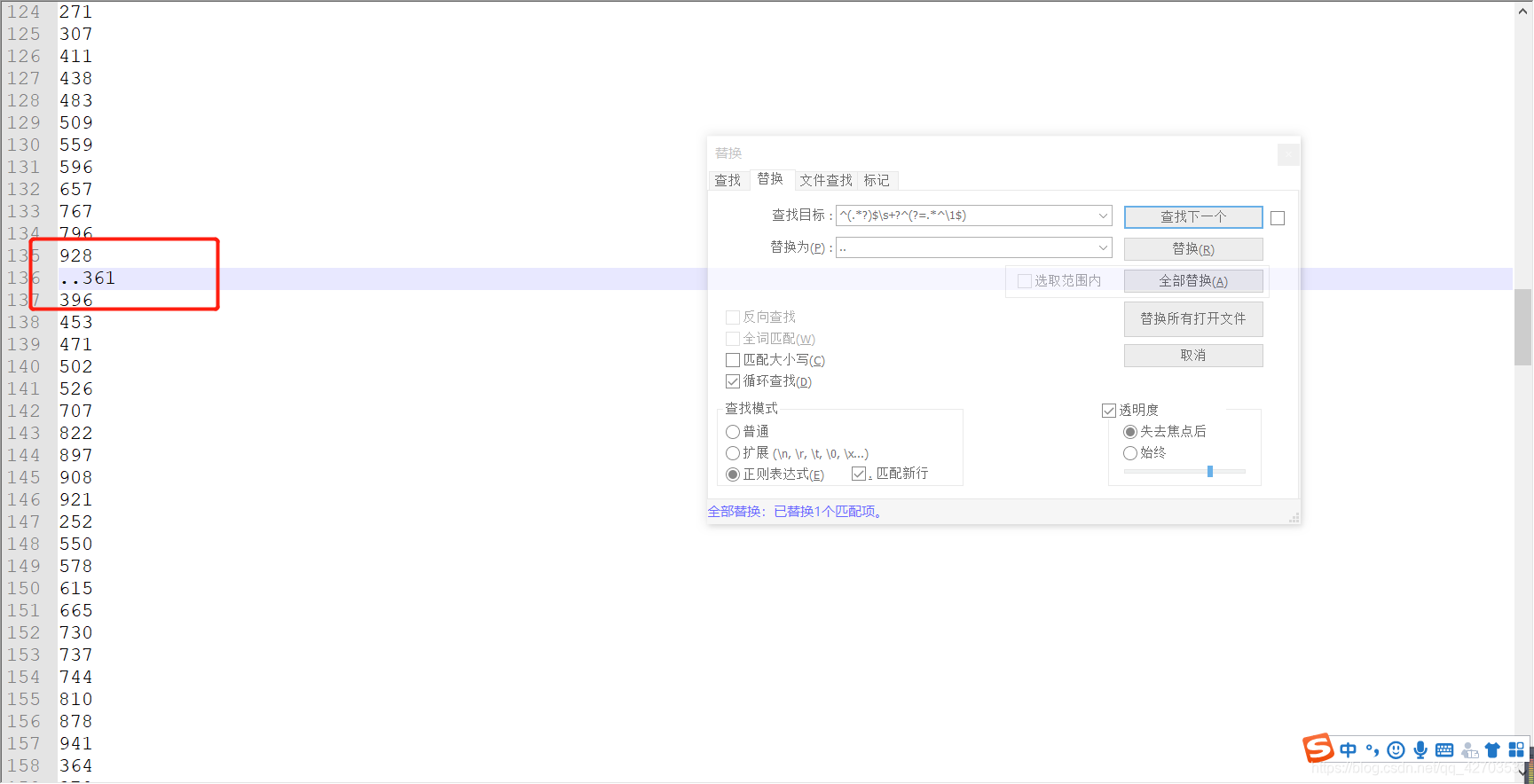Screen dimensions: 1534x784
Task: Click 替换所有打开文件 button
Action: pyautogui.click(x=1193, y=319)
